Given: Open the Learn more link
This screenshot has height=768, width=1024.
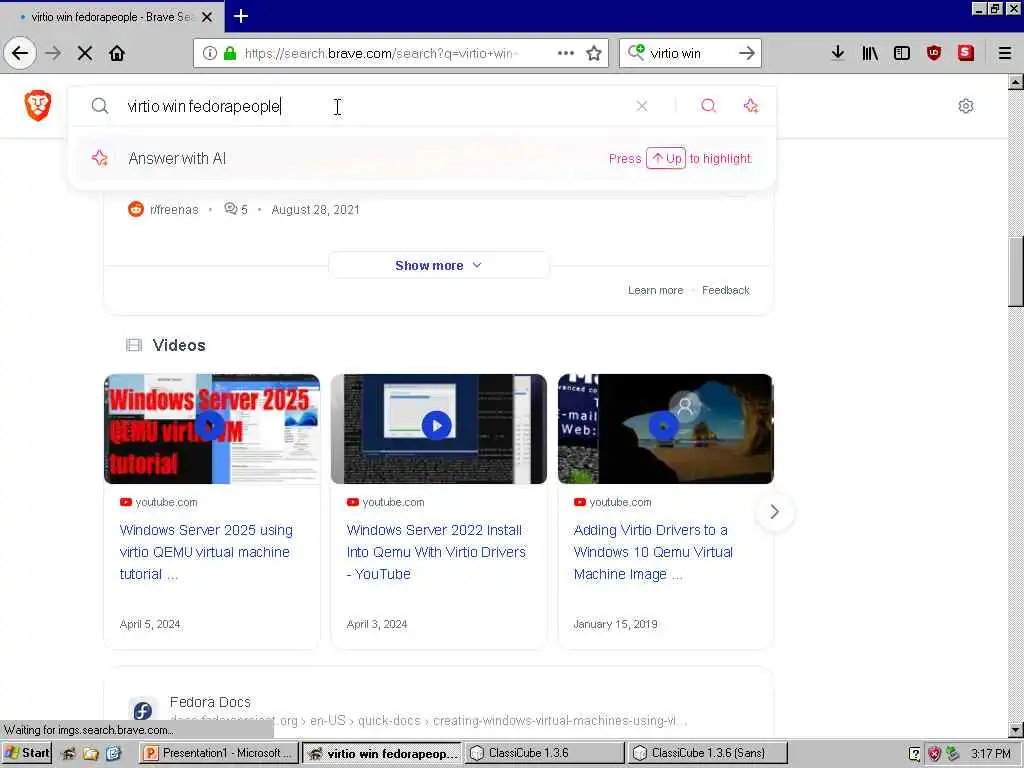Looking at the screenshot, I should 656,290.
